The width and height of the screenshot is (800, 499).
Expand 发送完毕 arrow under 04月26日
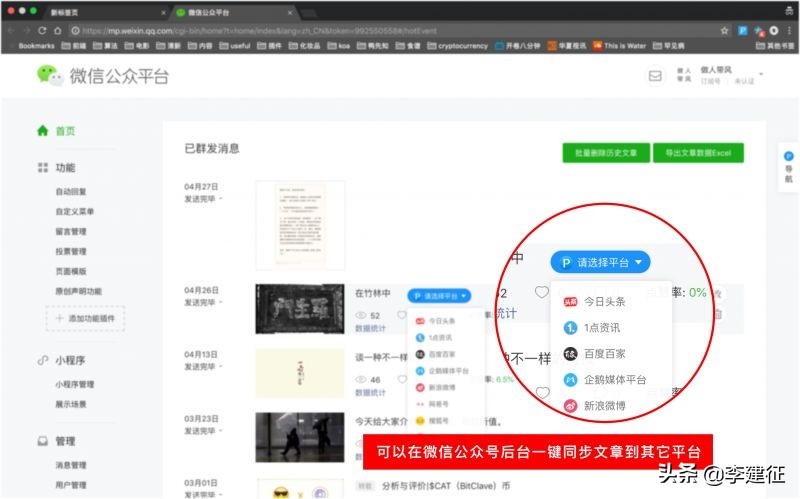[x=221, y=303]
